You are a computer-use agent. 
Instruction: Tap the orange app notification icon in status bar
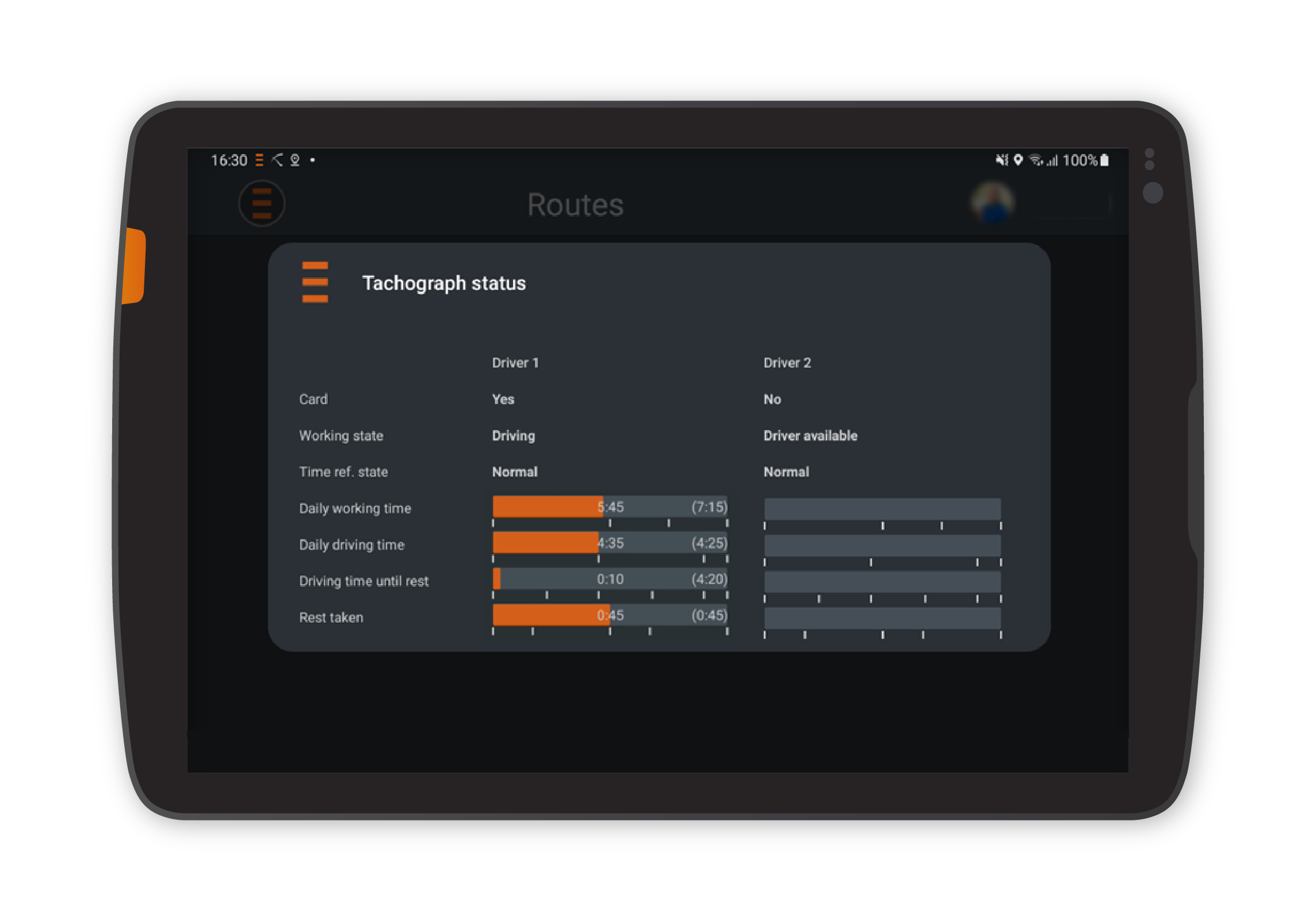pyautogui.click(x=259, y=160)
